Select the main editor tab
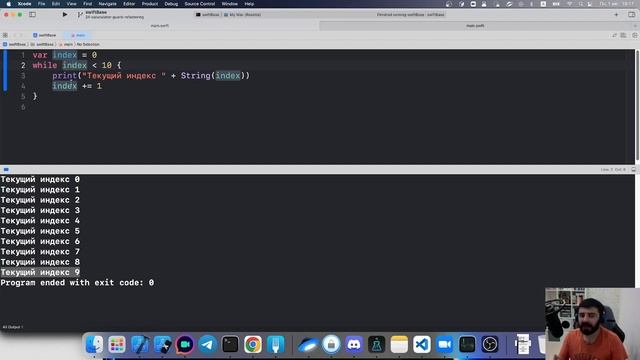 [x=78, y=35]
